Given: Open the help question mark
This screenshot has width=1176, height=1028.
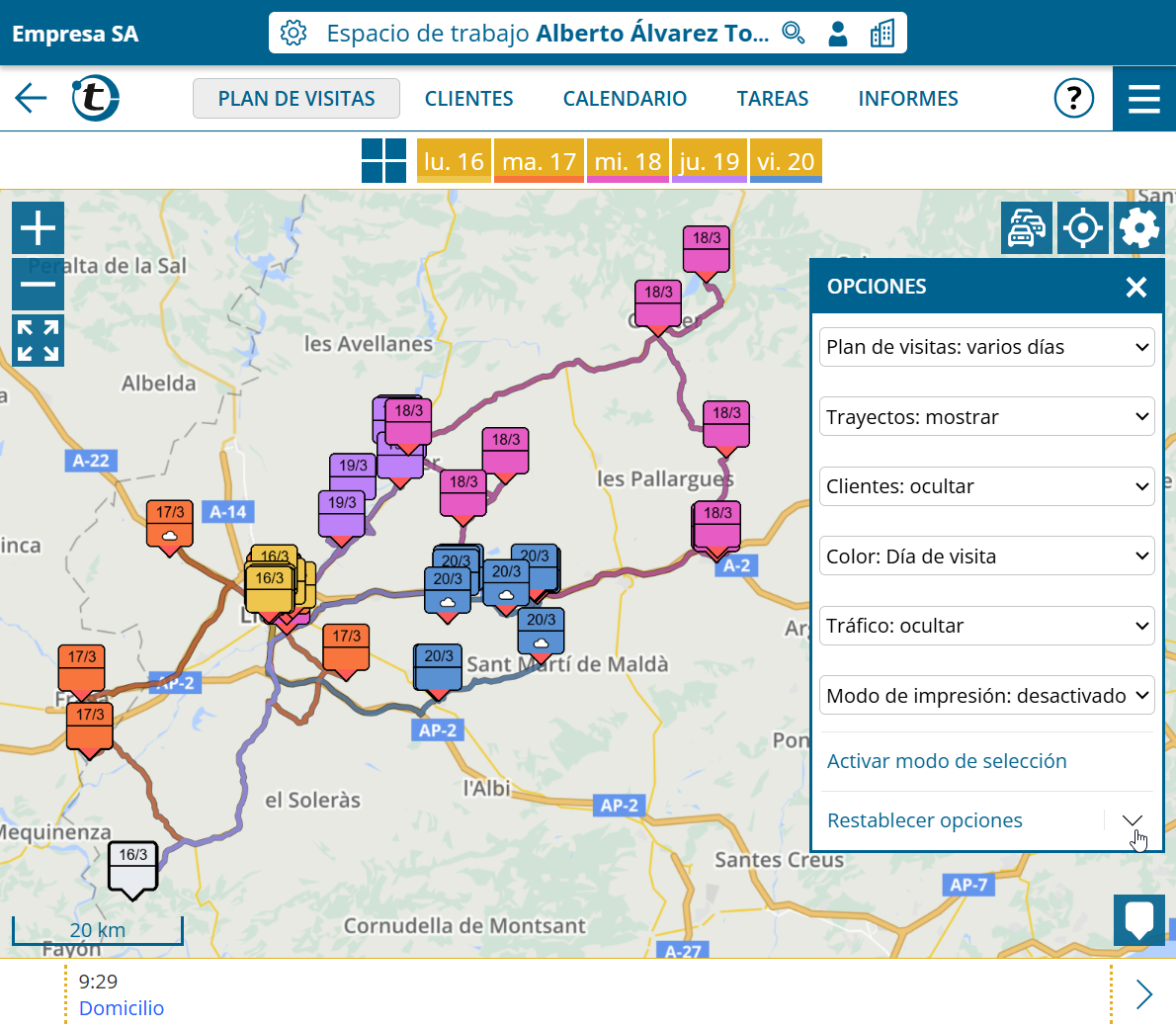Looking at the screenshot, I should pyautogui.click(x=1073, y=98).
